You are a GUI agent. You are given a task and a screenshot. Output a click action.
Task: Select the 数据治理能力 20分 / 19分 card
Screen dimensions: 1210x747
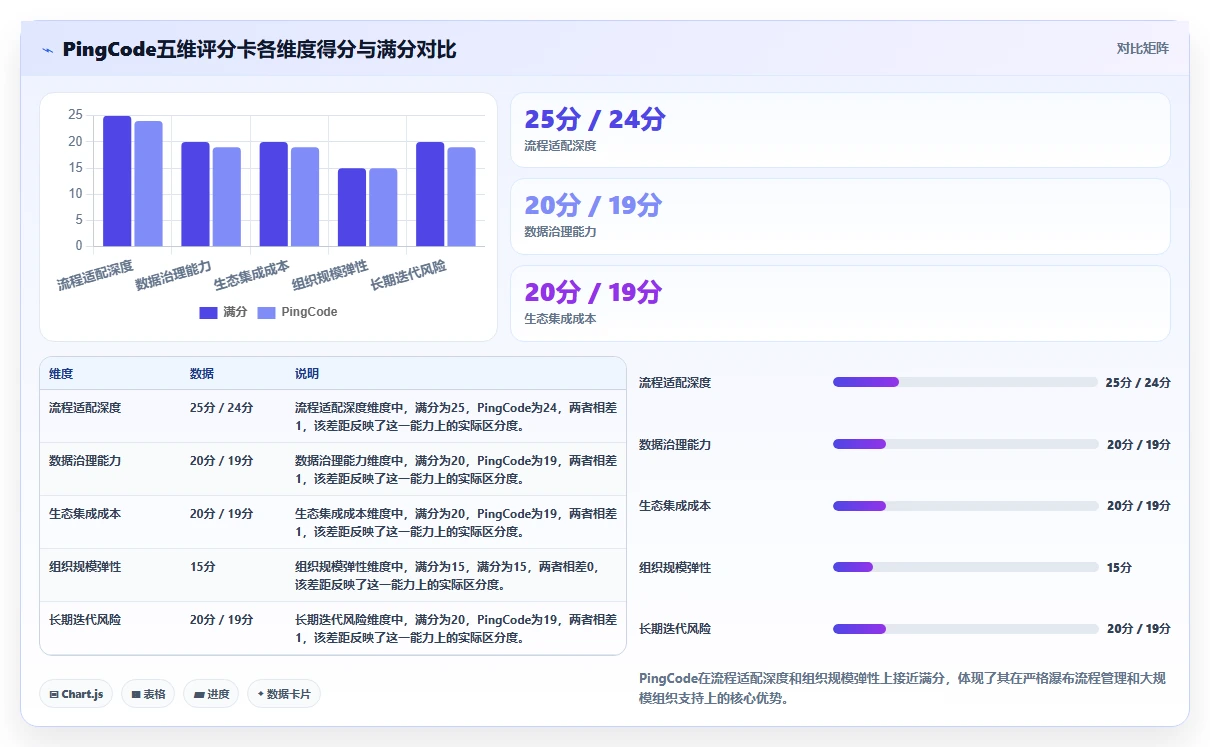pos(840,216)
